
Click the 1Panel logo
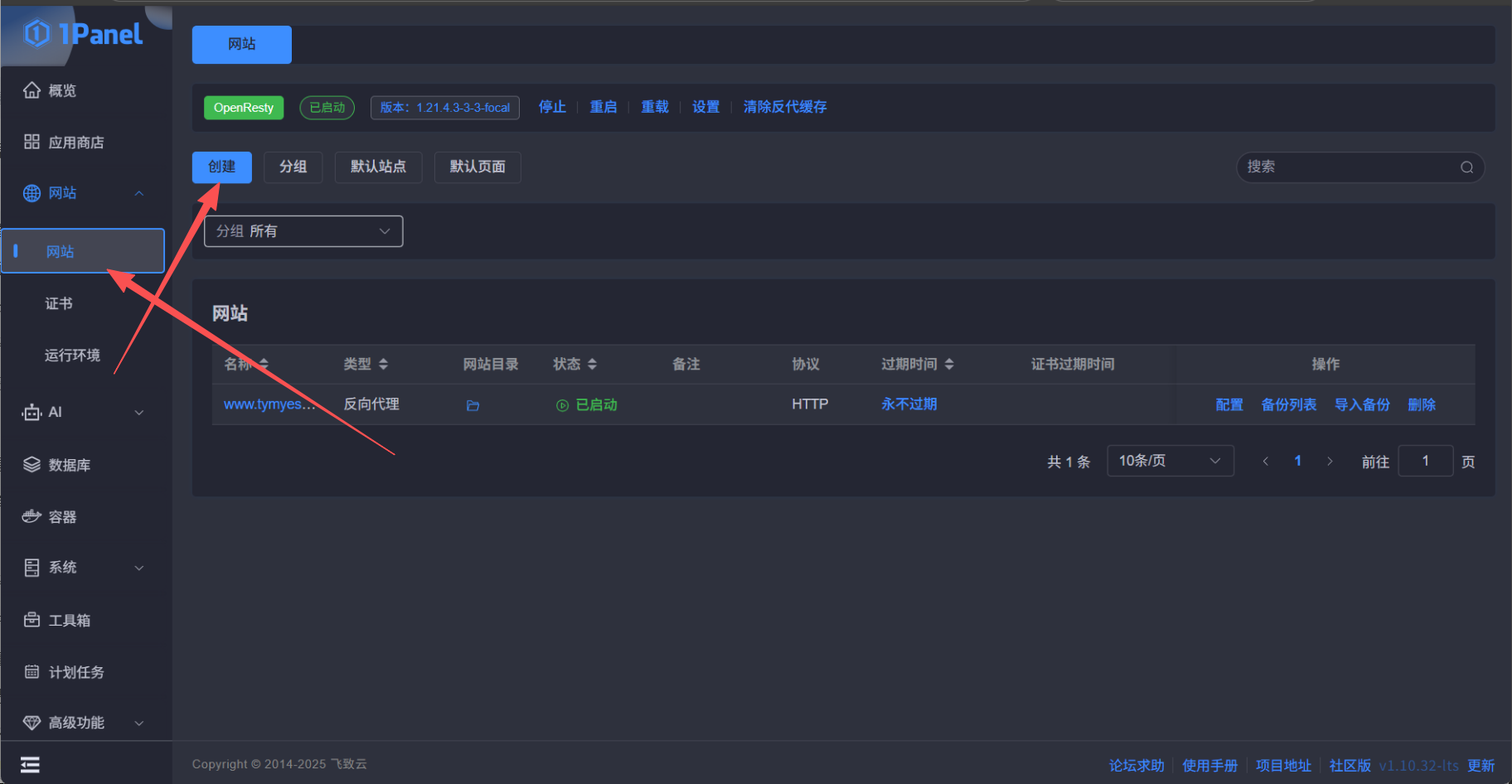85,34
